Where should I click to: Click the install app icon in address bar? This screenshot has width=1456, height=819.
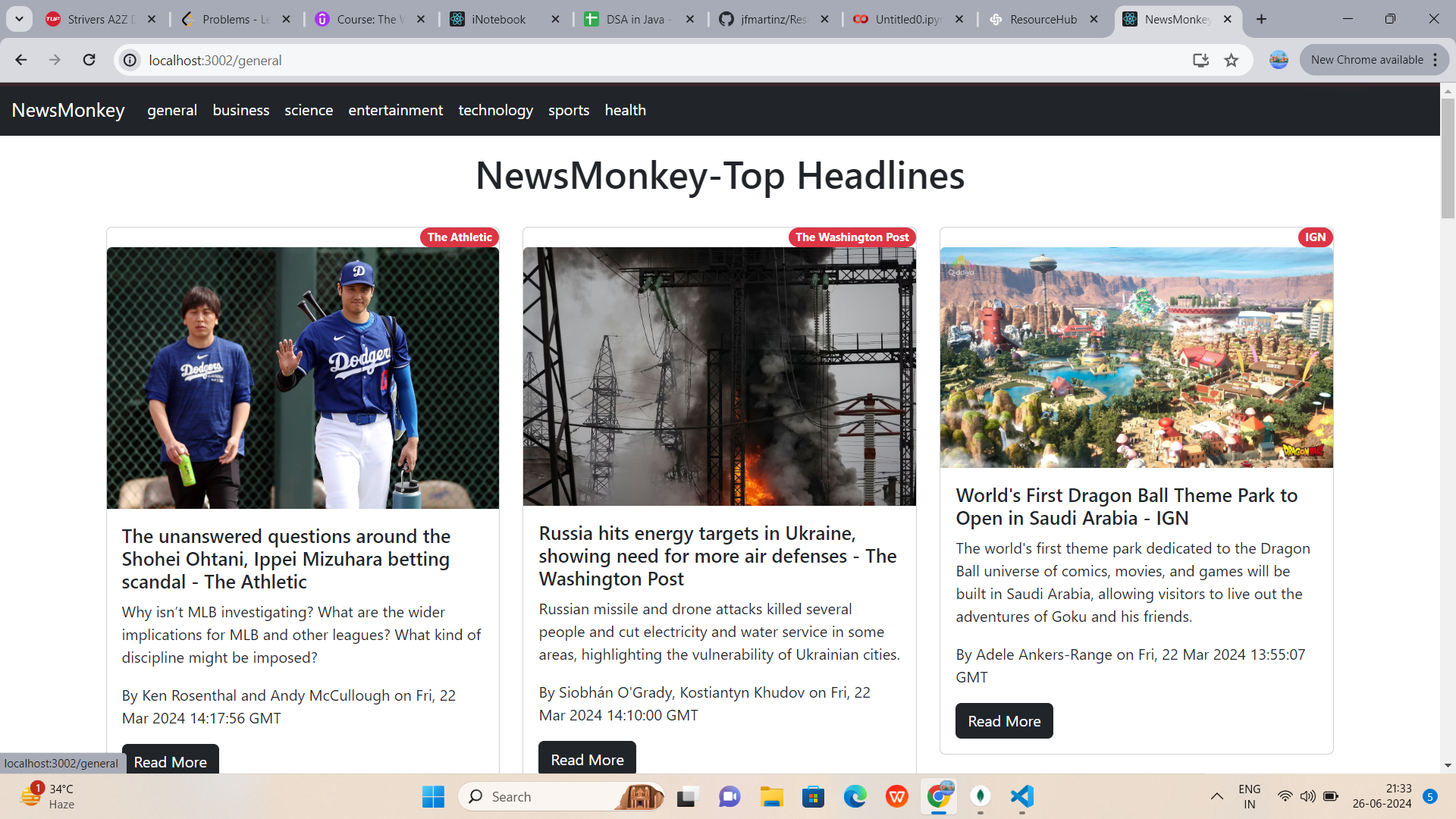(1200, 60)
